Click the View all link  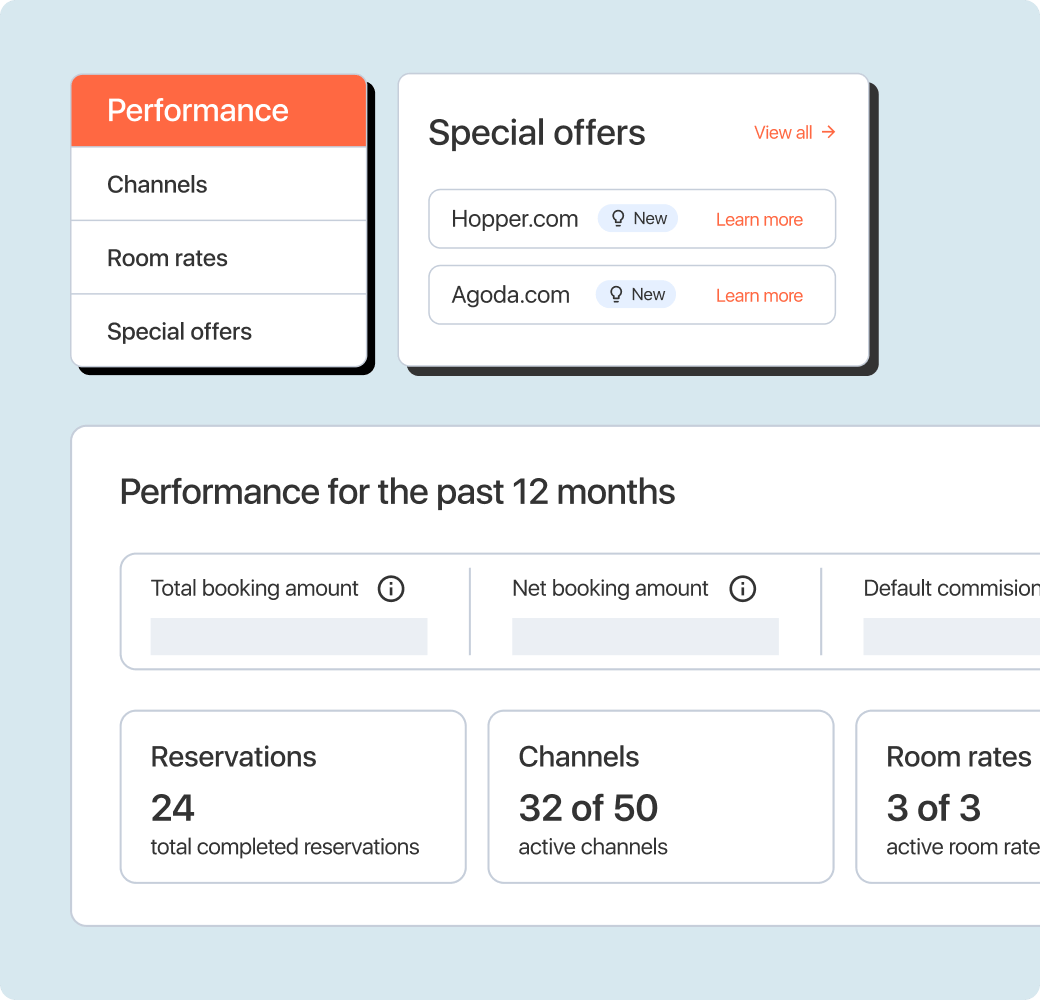(783, 132)
